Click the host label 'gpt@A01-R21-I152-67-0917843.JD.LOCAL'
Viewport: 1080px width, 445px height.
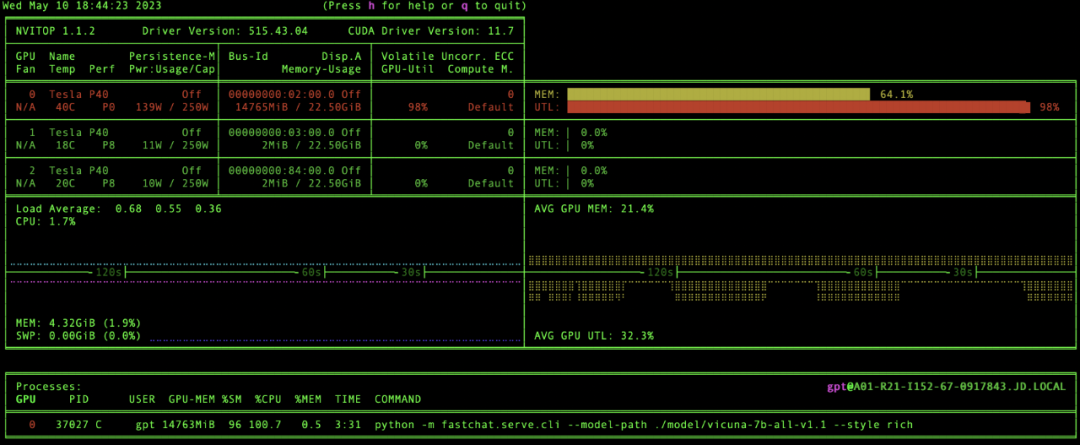pyautogui.click(x=946, y=387)
